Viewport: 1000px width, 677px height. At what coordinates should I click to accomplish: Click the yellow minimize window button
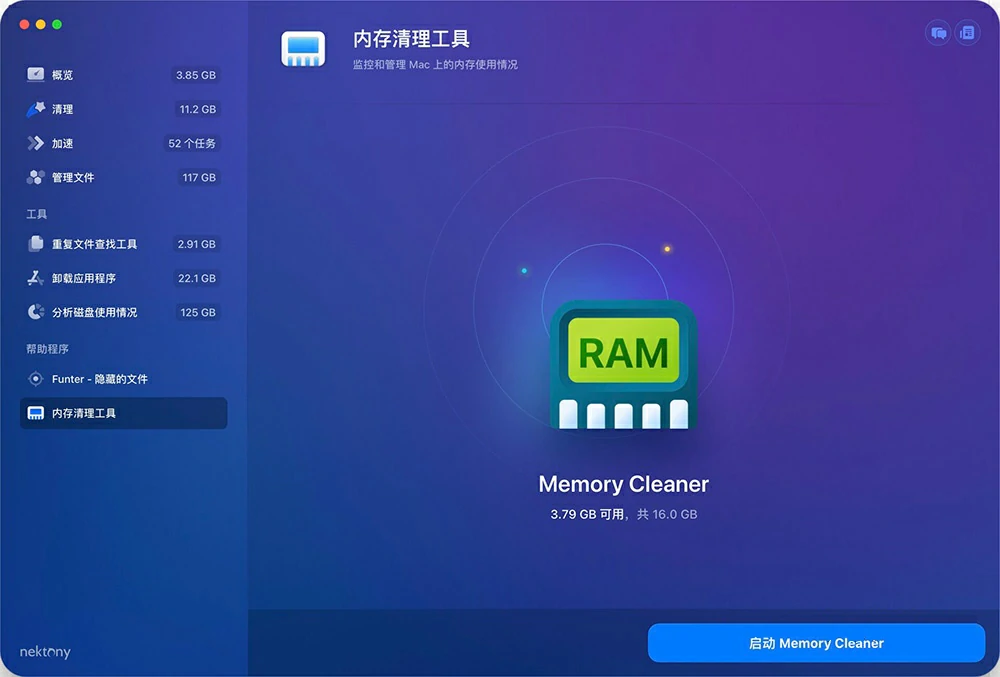coord(41,24)
